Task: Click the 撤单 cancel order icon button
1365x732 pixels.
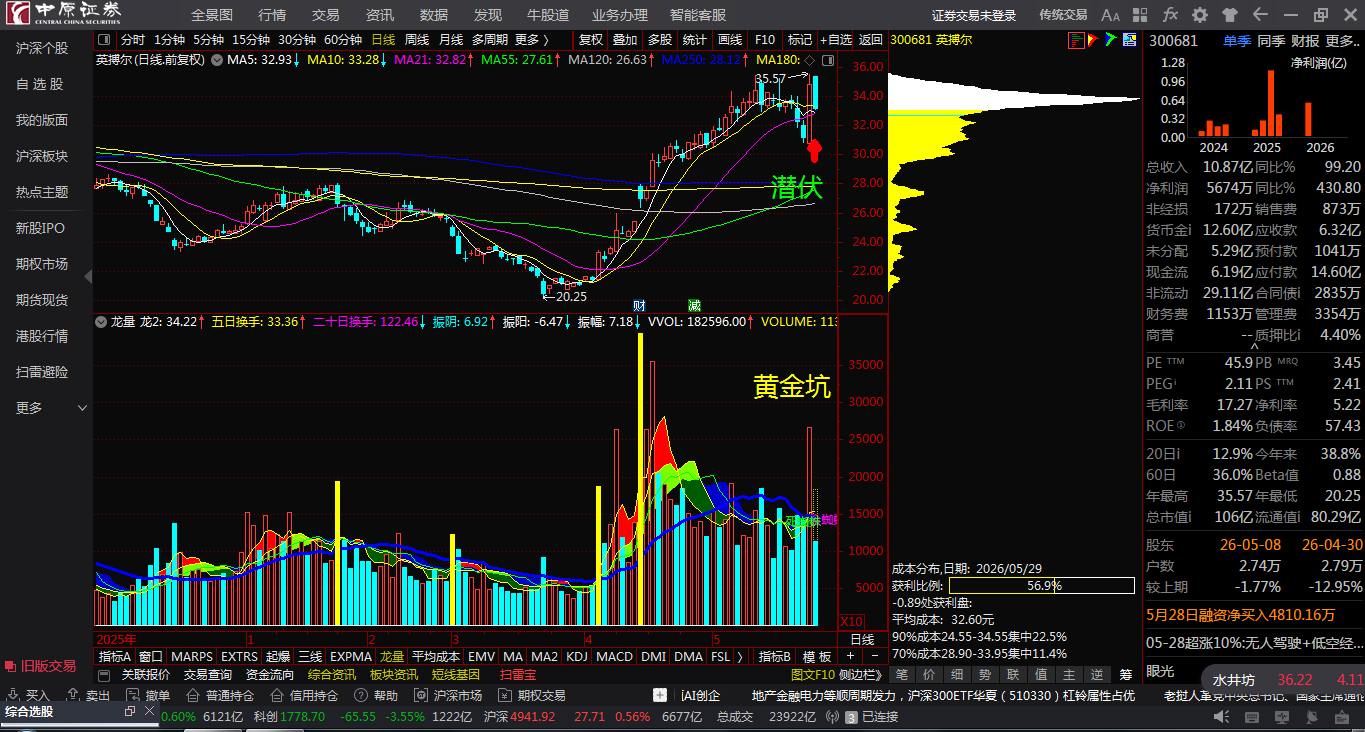Action: [148, 695]
